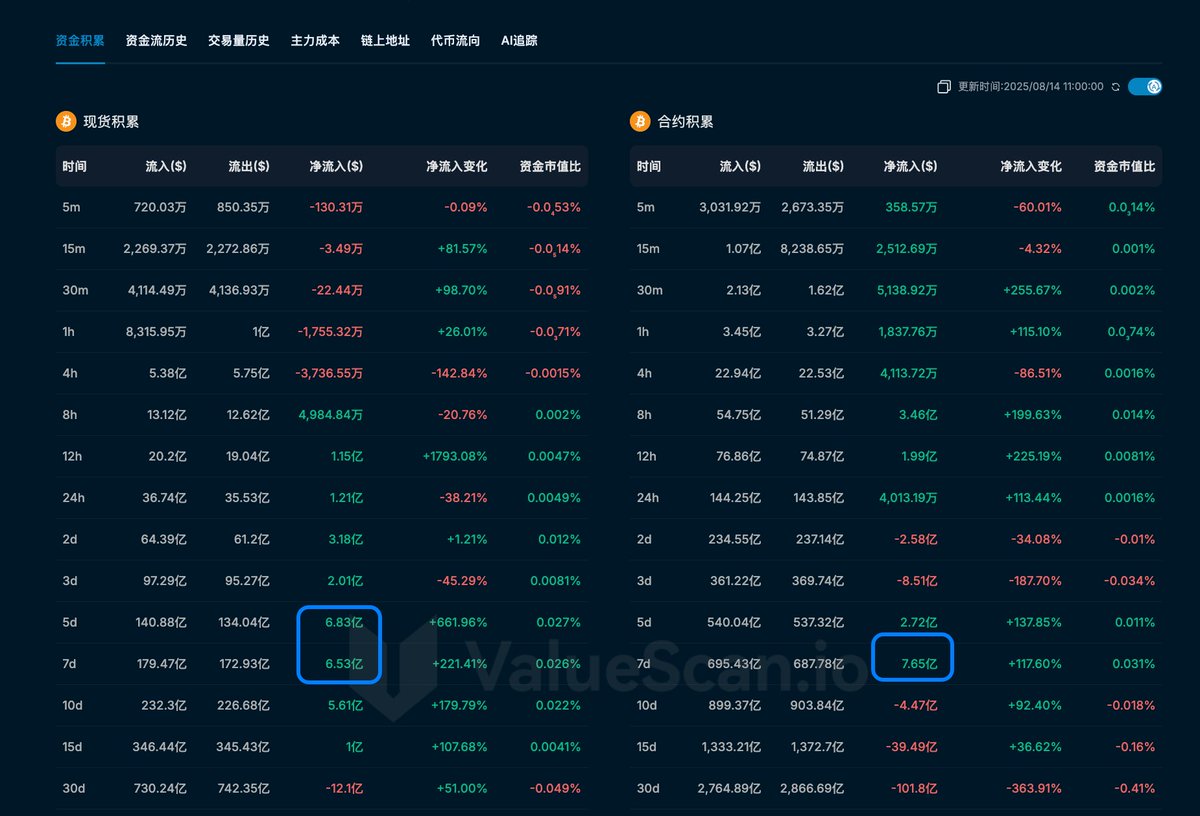Click the spot 7d net inflow 6.53亿
The image size is (1200, 816).
pos(346,663)
